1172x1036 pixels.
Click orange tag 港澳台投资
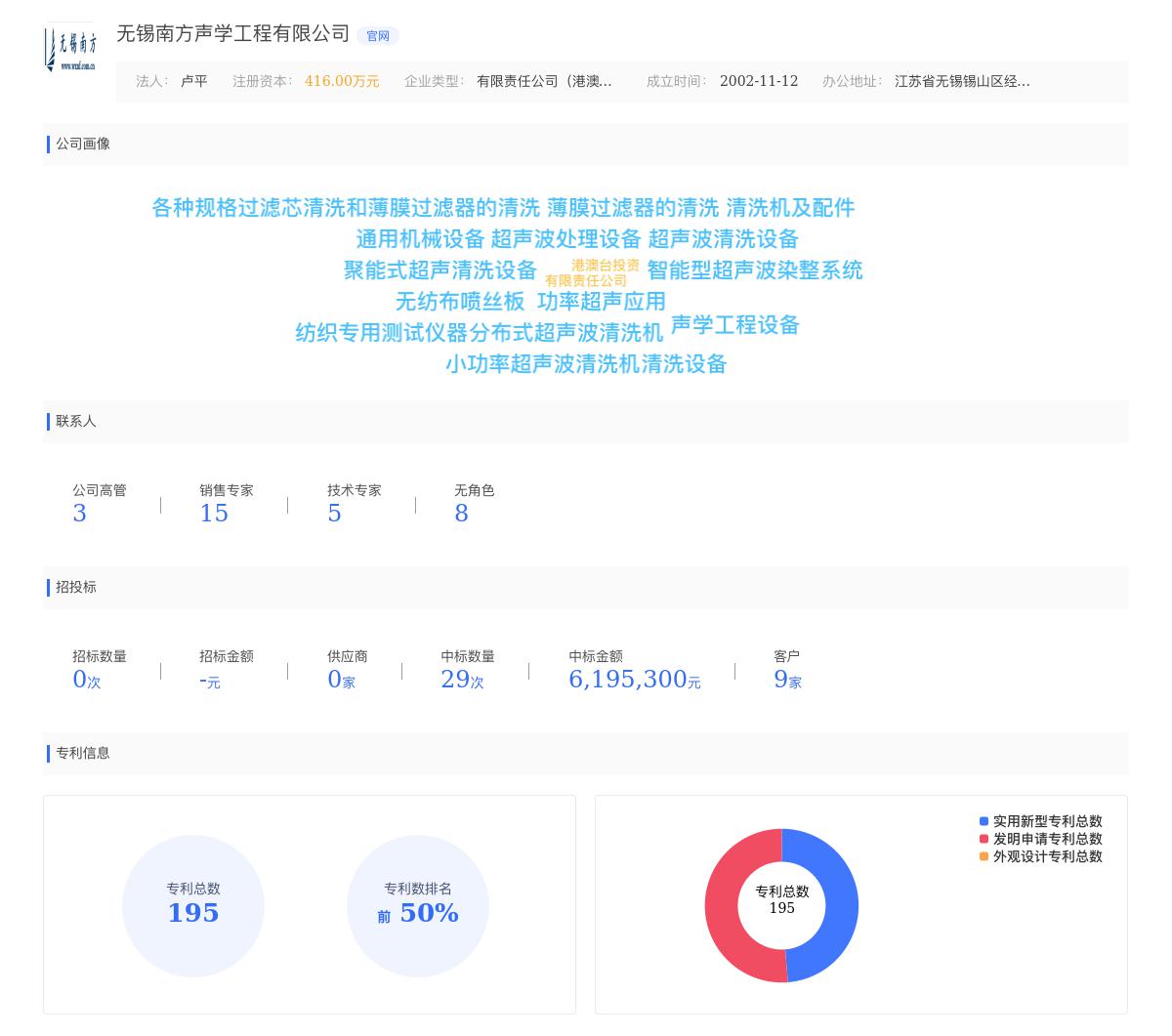pos(606,266)
